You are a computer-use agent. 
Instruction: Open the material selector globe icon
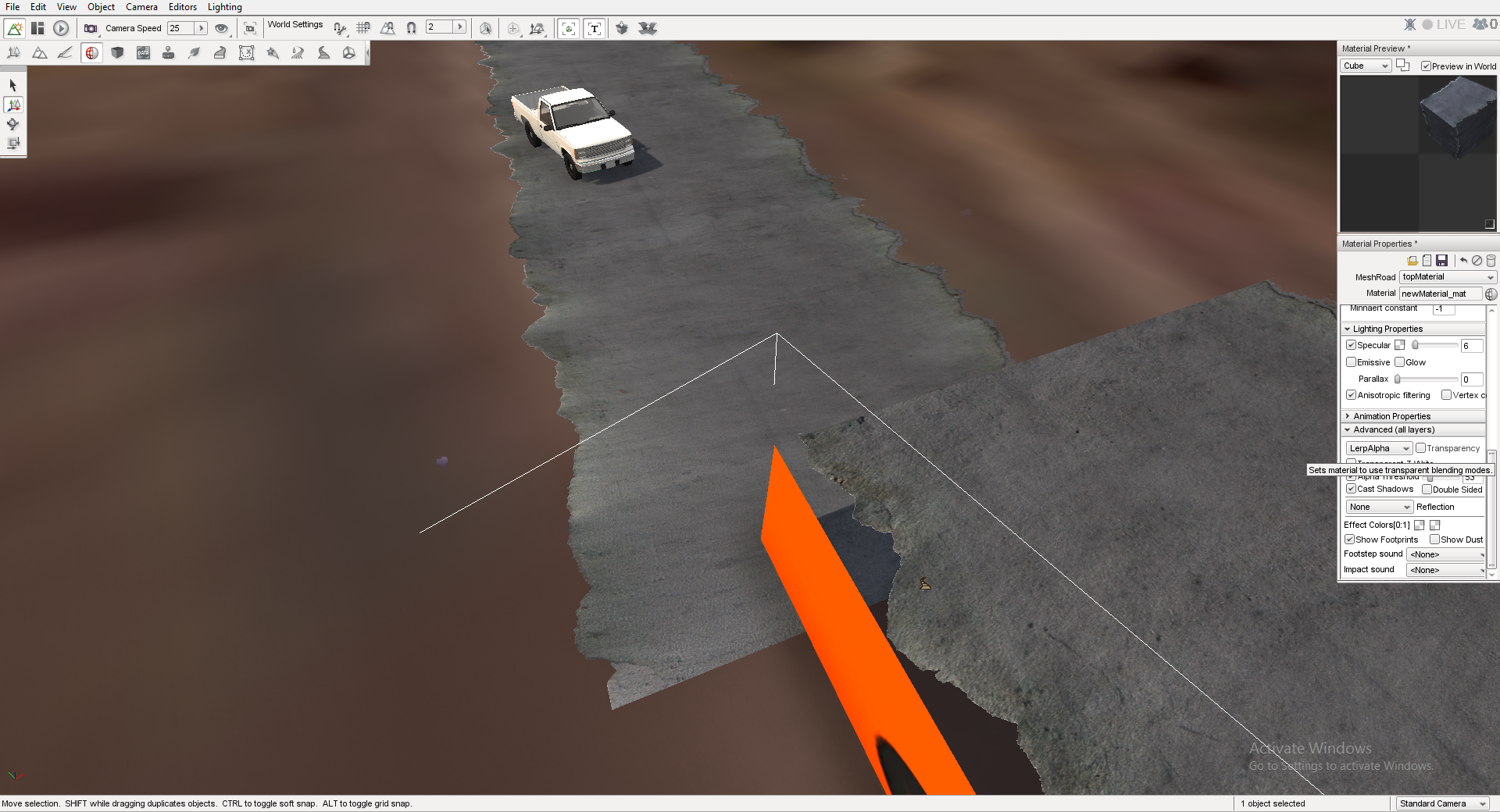pyautogui.click(x=1491, y=294)
